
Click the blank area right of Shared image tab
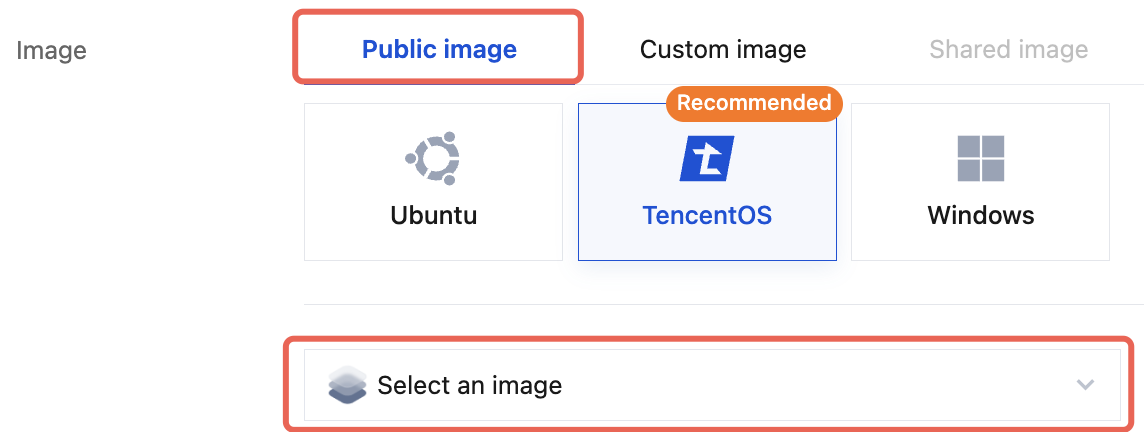1120,49
